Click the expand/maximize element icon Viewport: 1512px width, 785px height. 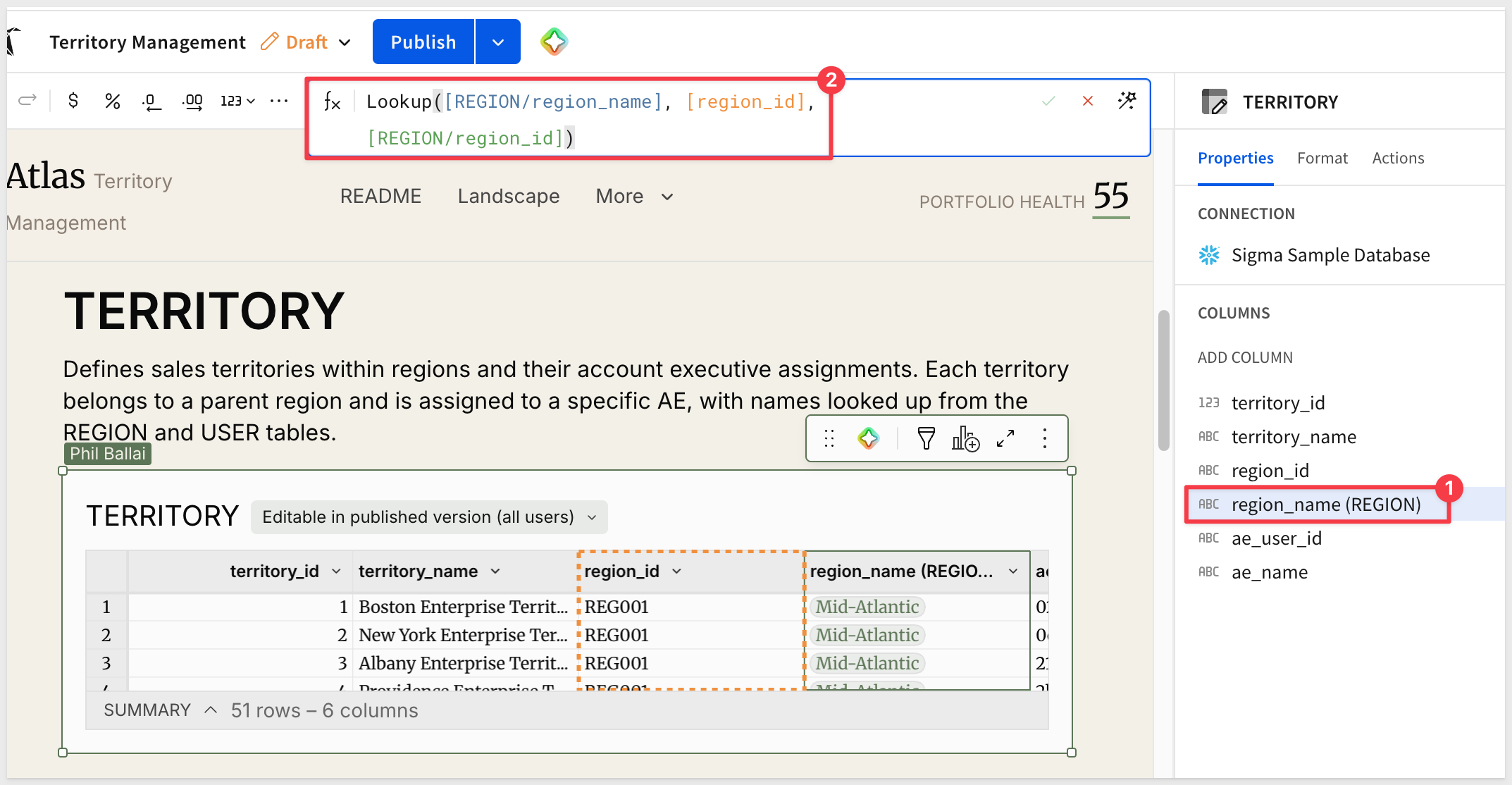(1005, 438)
